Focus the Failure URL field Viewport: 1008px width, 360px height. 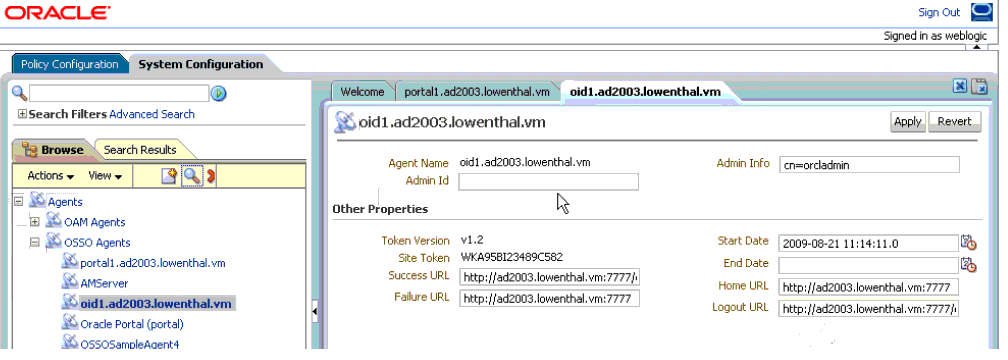click(549, 298)
